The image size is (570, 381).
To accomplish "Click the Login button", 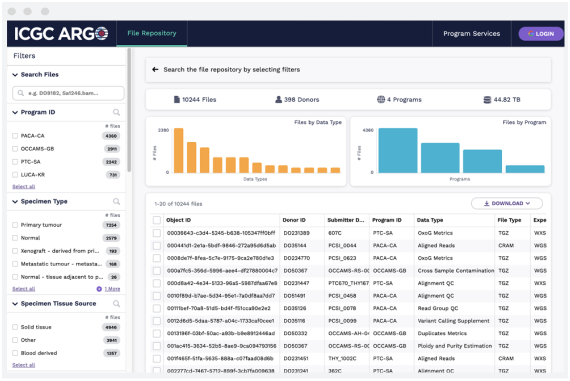I will point(541,34).
